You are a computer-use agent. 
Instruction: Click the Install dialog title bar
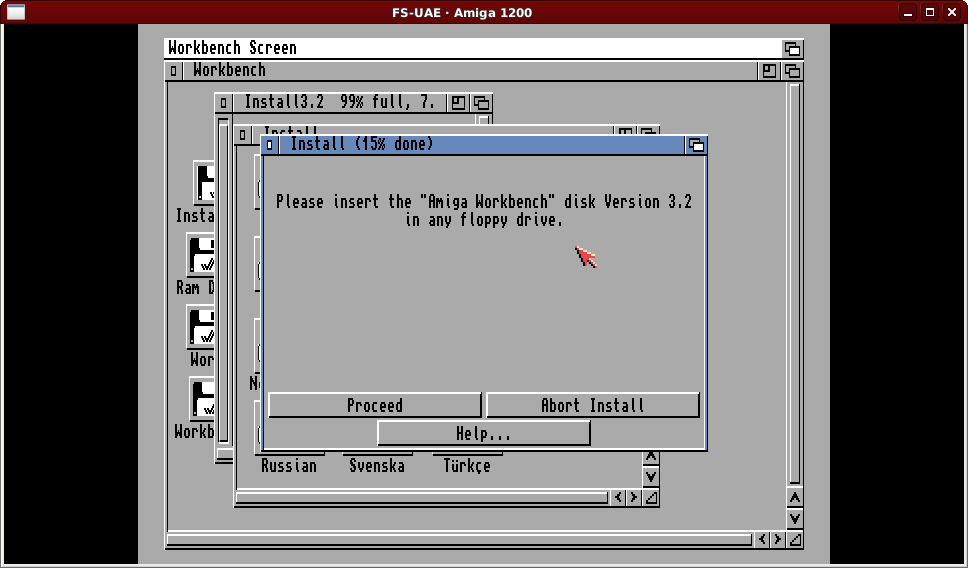point(482,145)
